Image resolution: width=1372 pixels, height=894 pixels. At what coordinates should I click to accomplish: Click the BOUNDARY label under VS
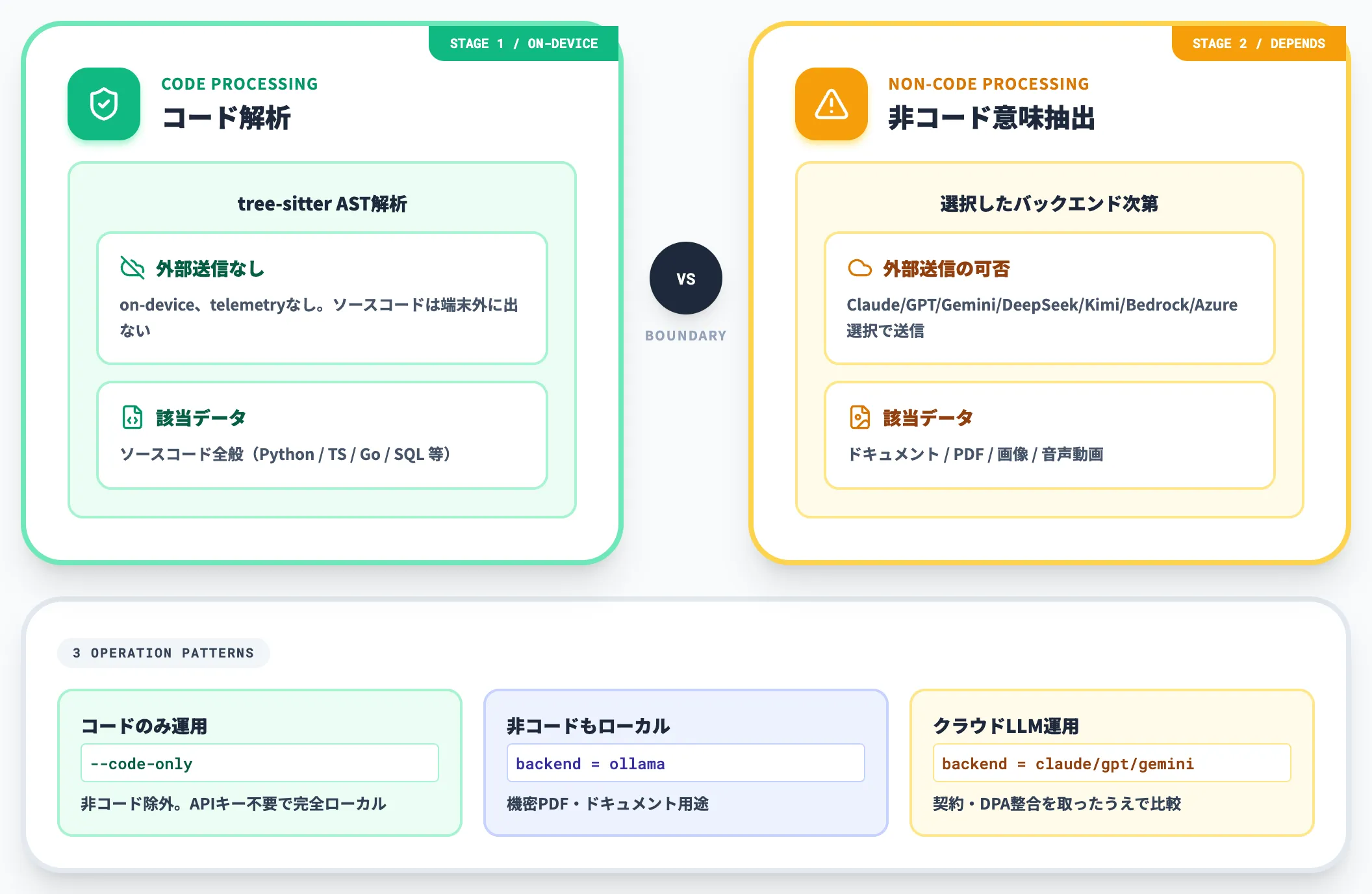pyautogui.click(x=686, y=336)
